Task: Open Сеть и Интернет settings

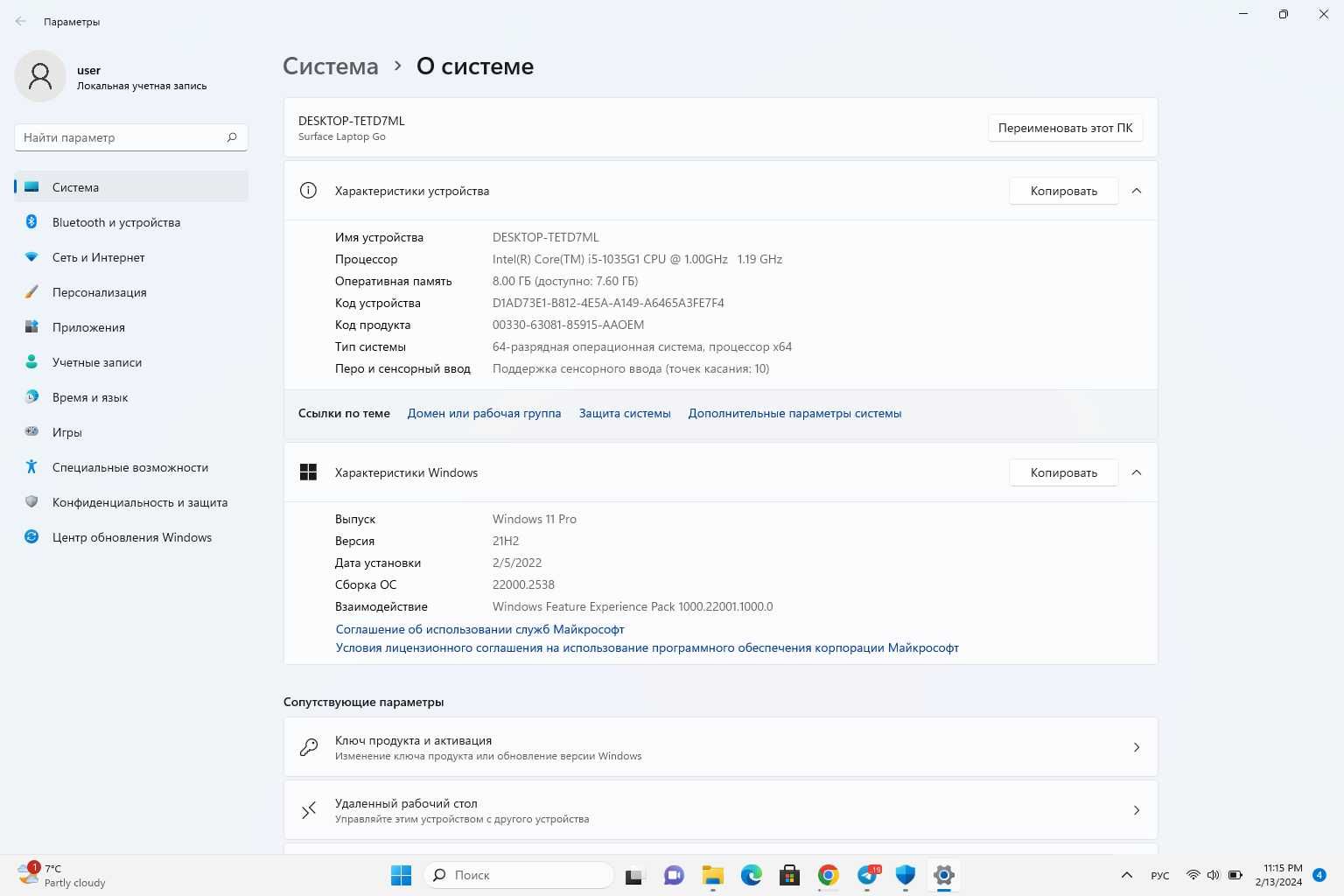Action: (131, 257)
